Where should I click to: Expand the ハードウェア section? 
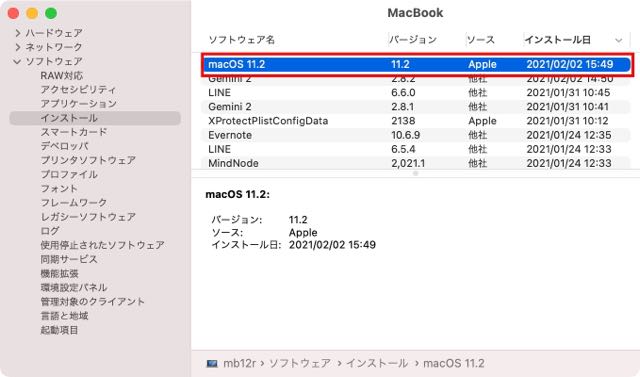pyautogui.click(x=18, y=33)
